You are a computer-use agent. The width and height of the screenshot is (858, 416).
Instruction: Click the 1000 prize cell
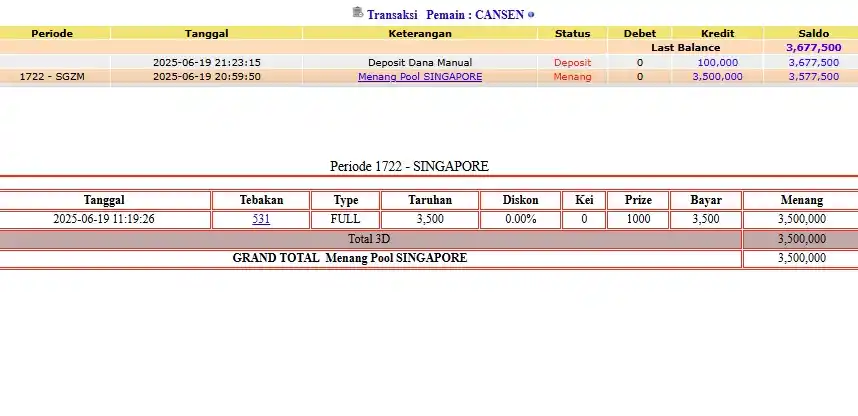[638, 219]
